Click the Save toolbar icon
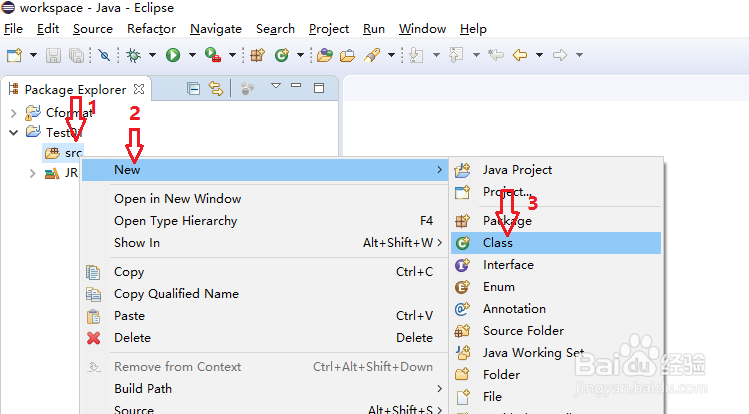 pos(53,55)
